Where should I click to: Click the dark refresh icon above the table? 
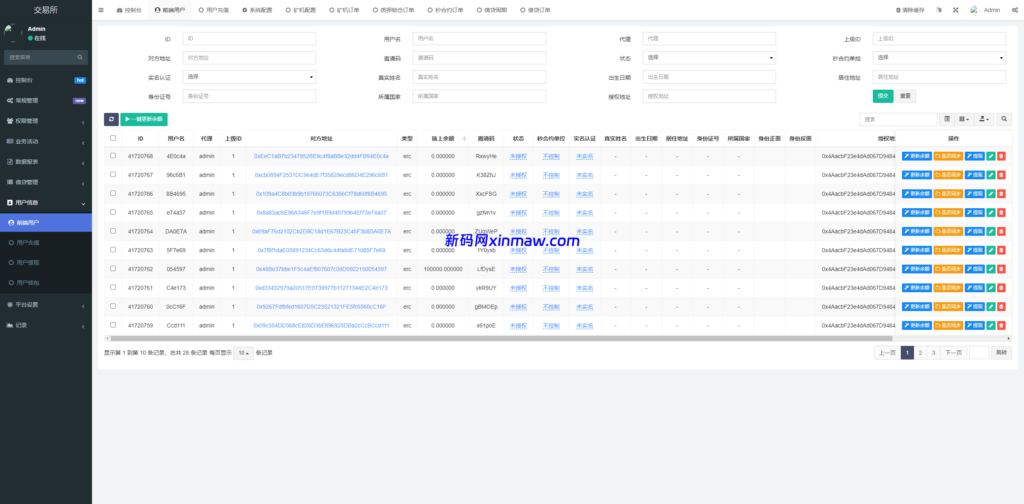111,119
